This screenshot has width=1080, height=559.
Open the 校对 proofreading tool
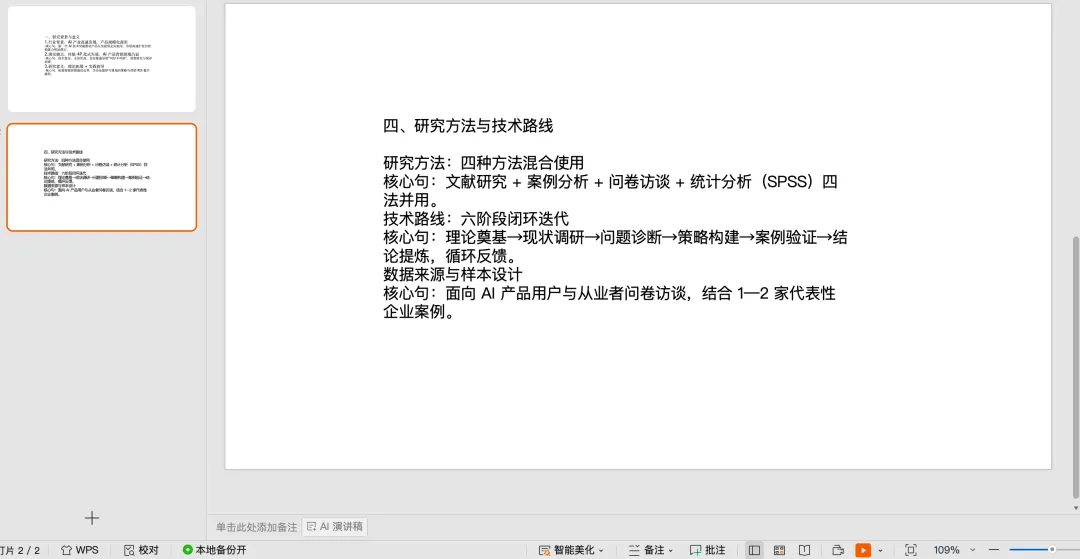pyautogui.click(x=141, y=550)
